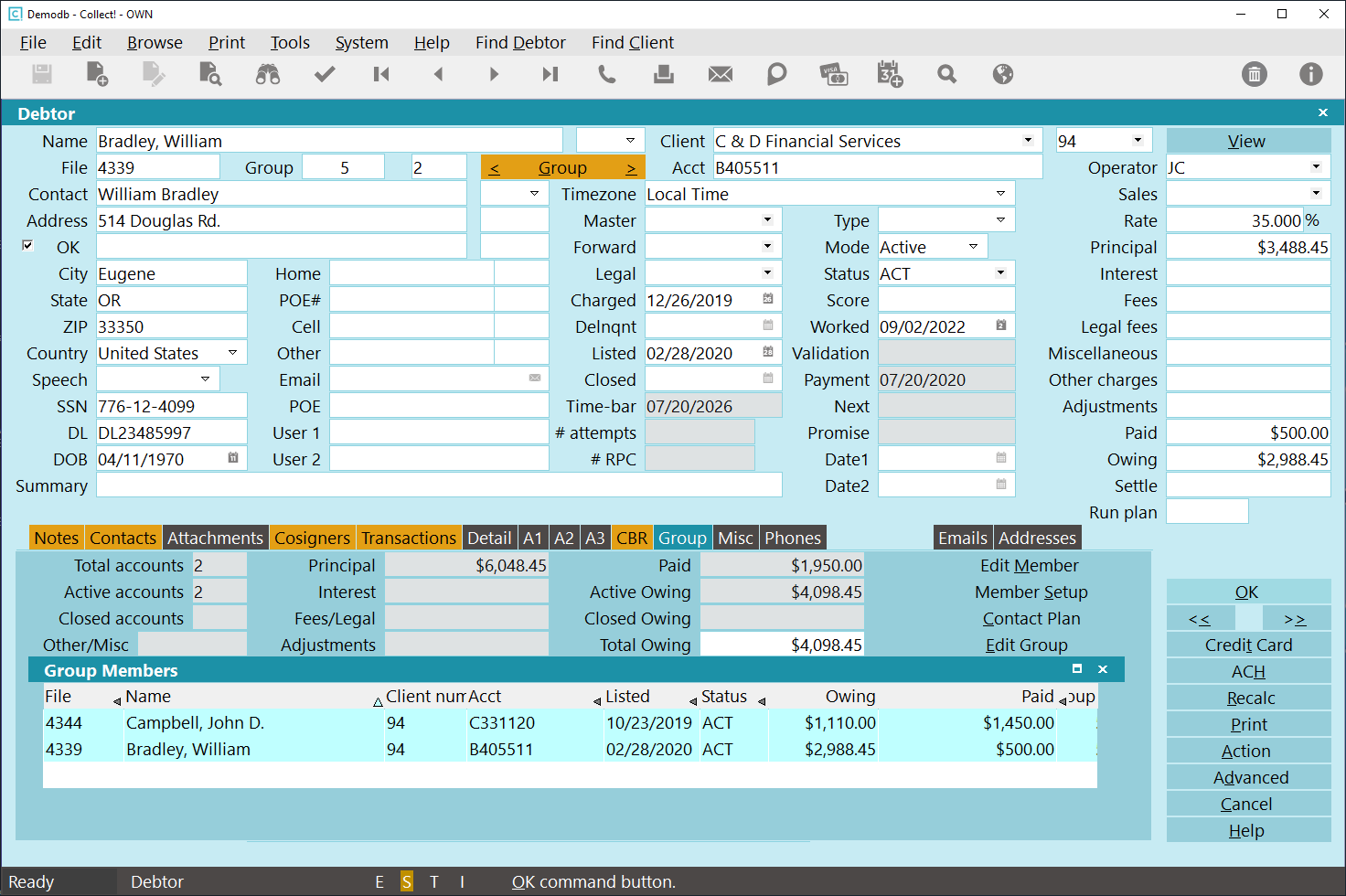
Task: Click the binoculars search icon
Action: tap(268, 74)
